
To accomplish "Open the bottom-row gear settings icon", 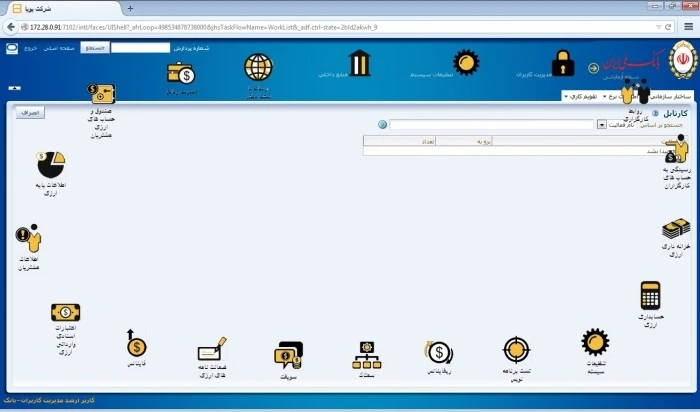I will click(595, 342).
